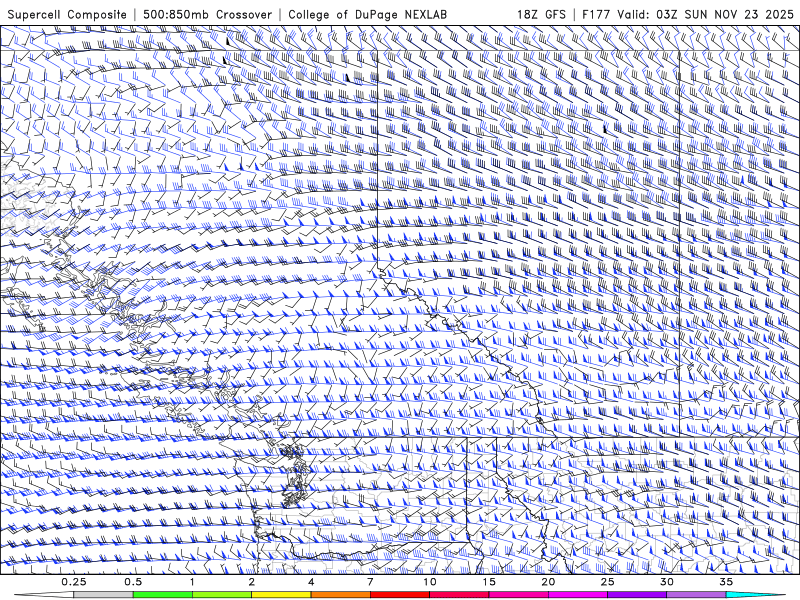Click the crimson 10-15 color bar segment
This screenshot has width=800, height=600.
459,595
